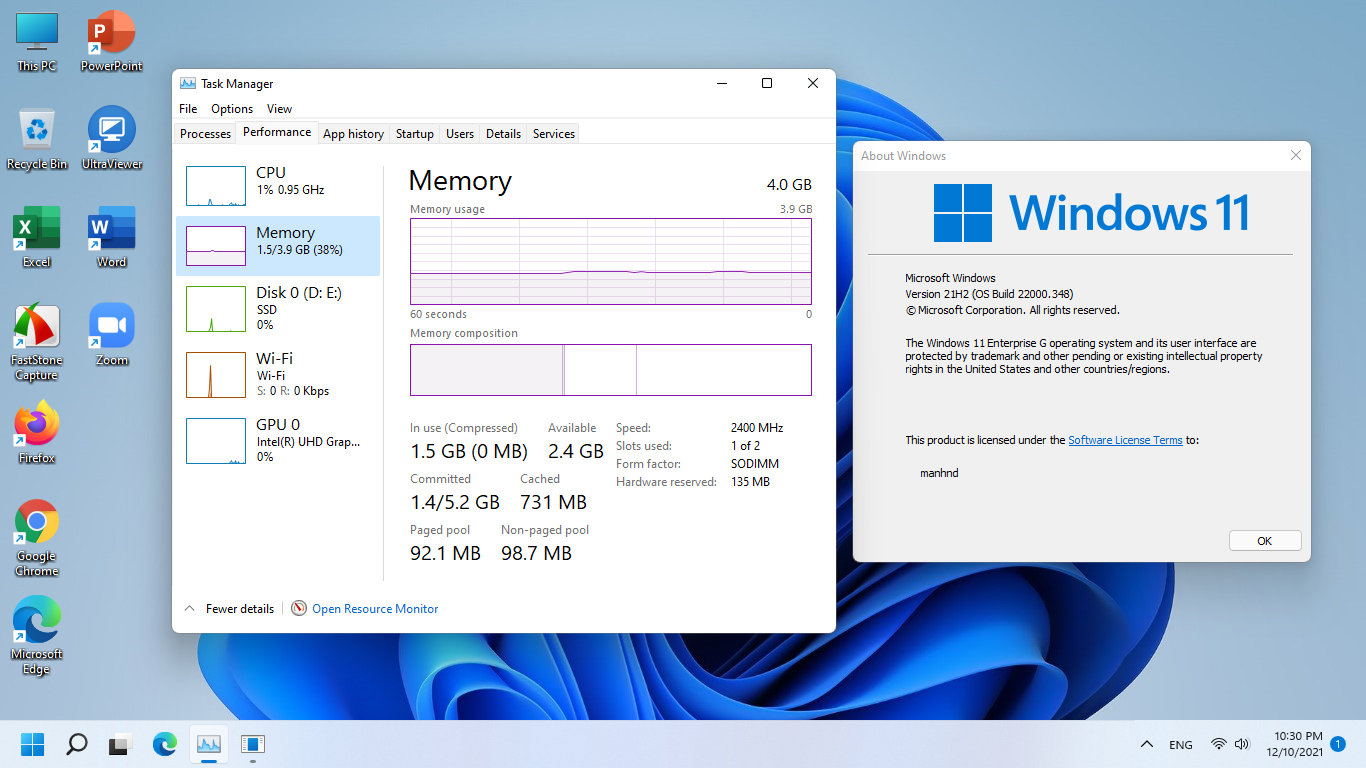Show hidden icons in system tray
Viewport: 1366px width, 768px height.
(x=1147, y=745)
